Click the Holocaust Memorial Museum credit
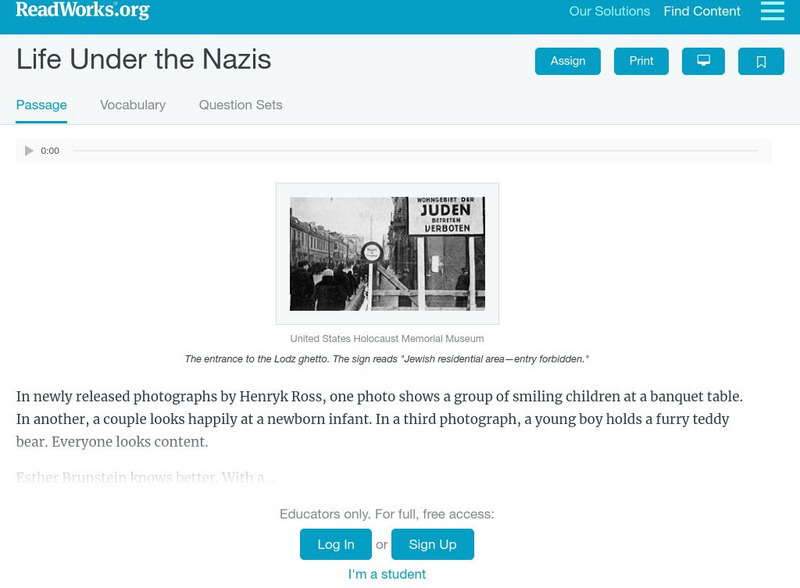 pyautogui.click(x=388, y=338)
